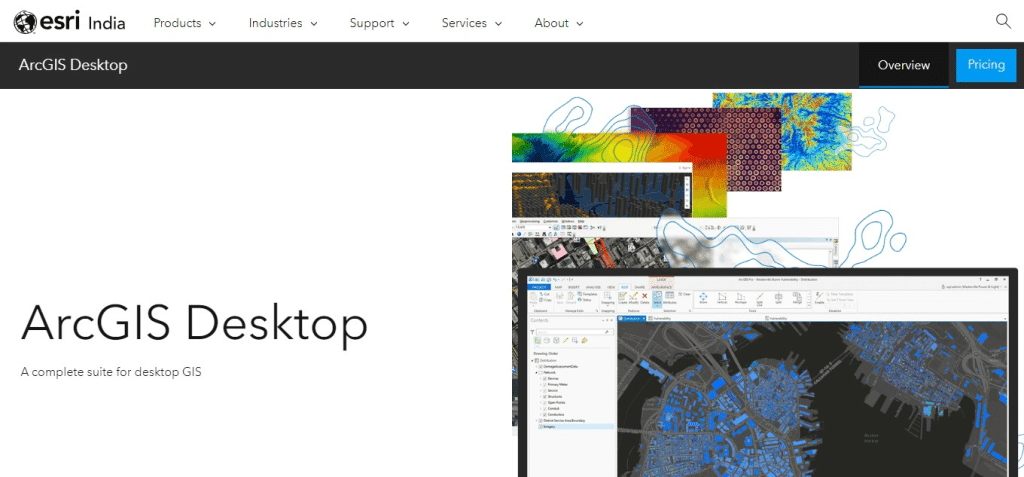The width and height of the screenshot is (1024, 477).
Task: Expand the Products menu
Action: point(184,23)
